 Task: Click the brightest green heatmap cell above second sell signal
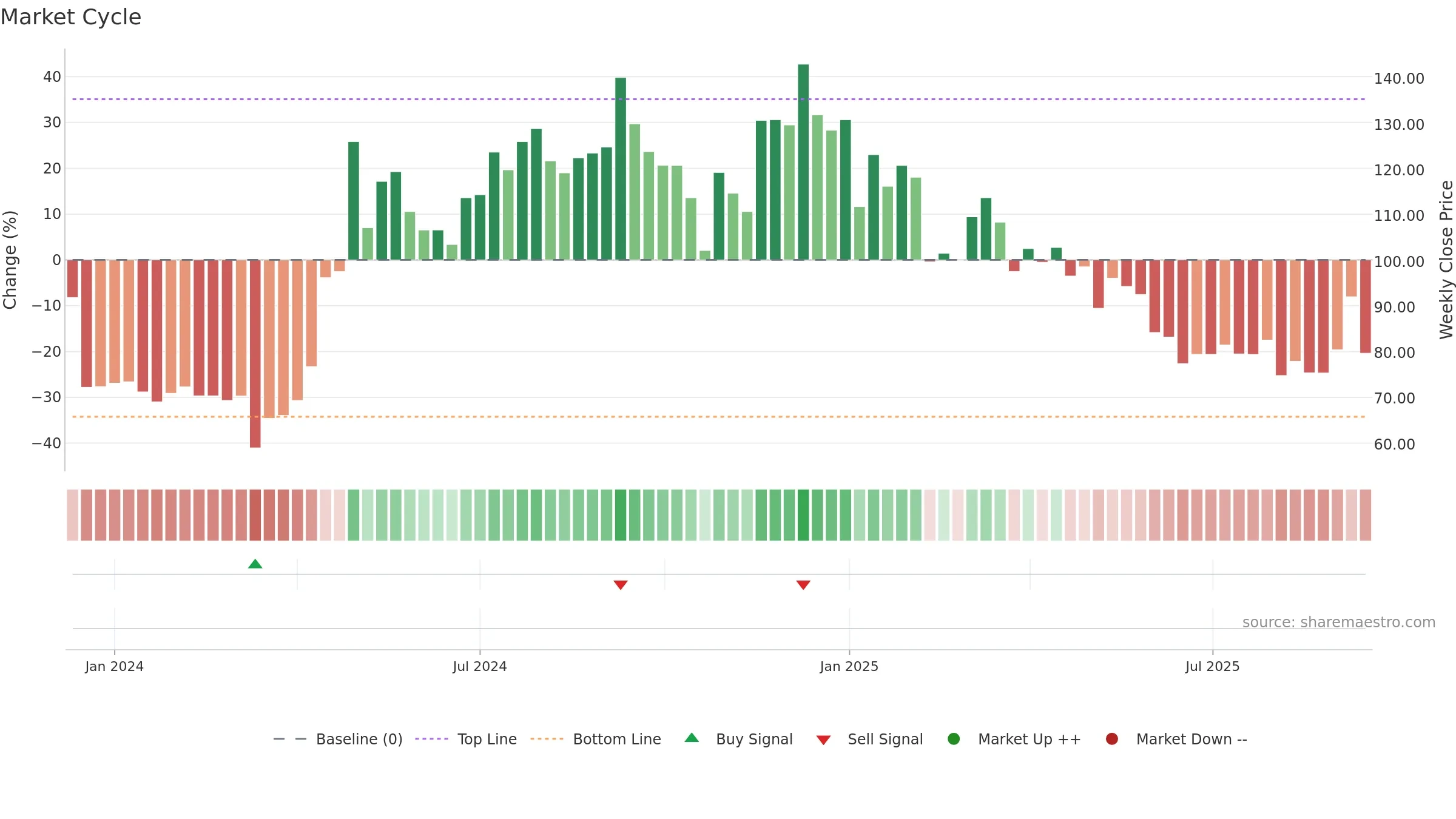[803, 515]
